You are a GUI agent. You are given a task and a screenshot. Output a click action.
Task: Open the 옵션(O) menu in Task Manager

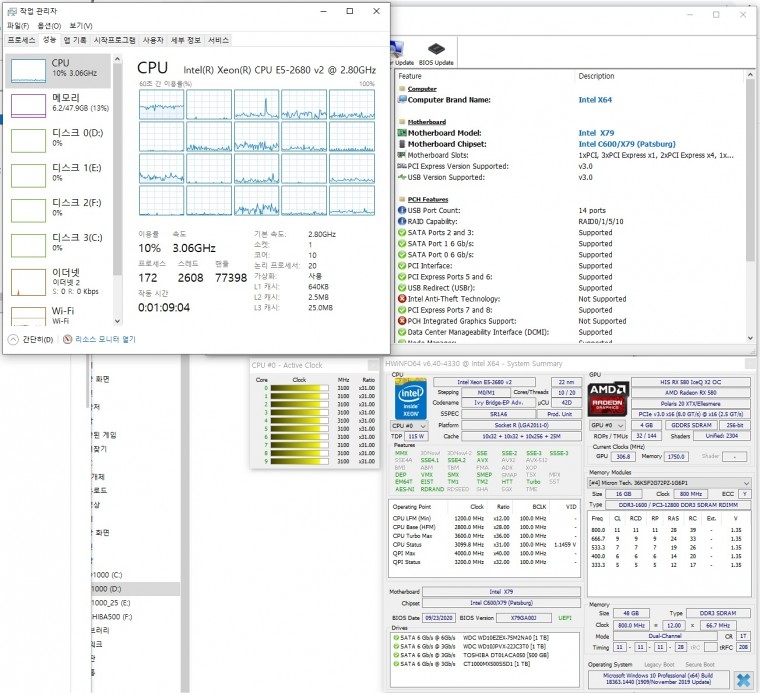tap(49, 26)
